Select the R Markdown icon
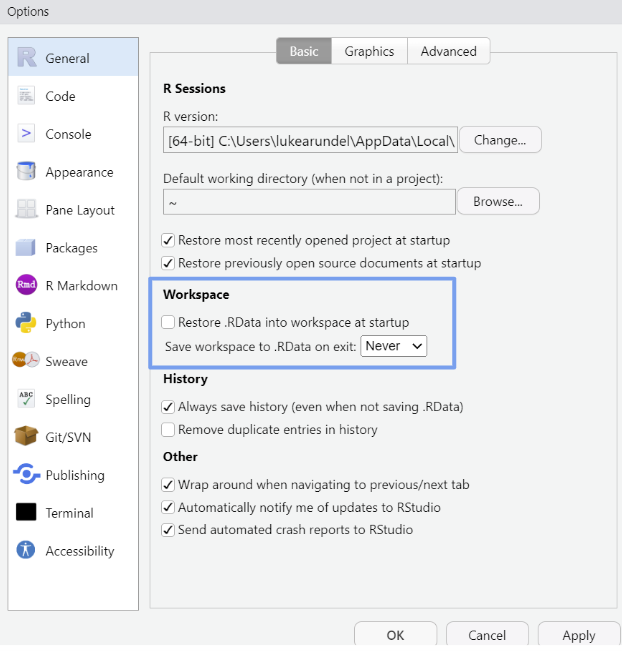622x651 pixels. click(27, 286)
